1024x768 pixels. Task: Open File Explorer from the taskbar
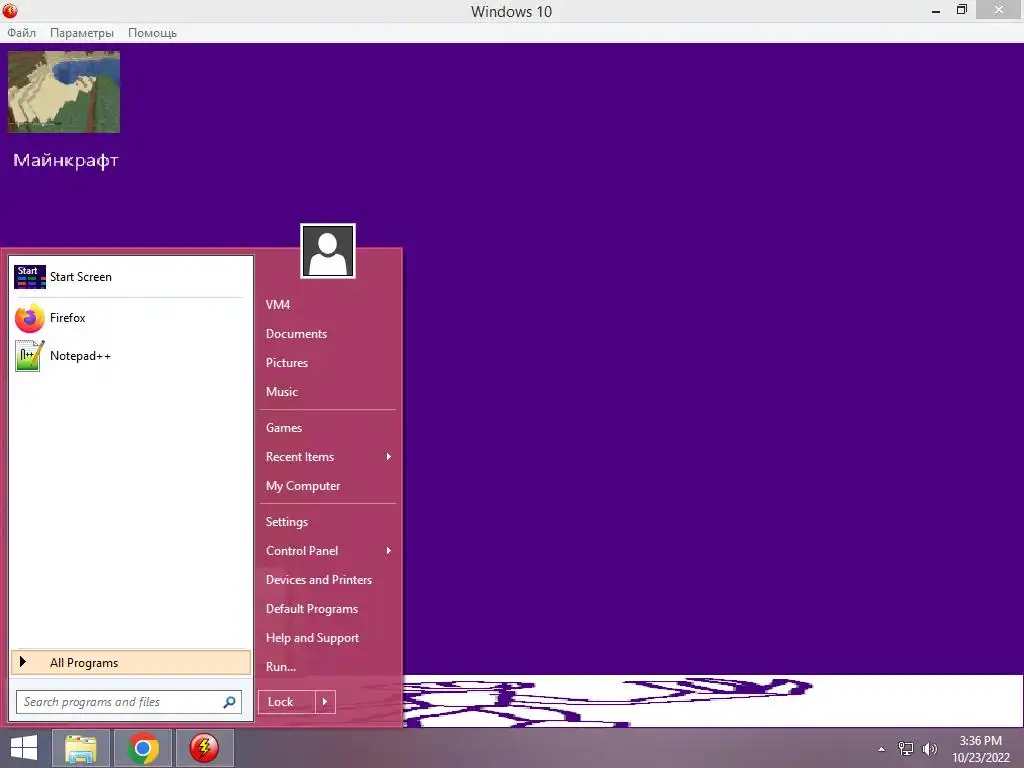(81, 748)
